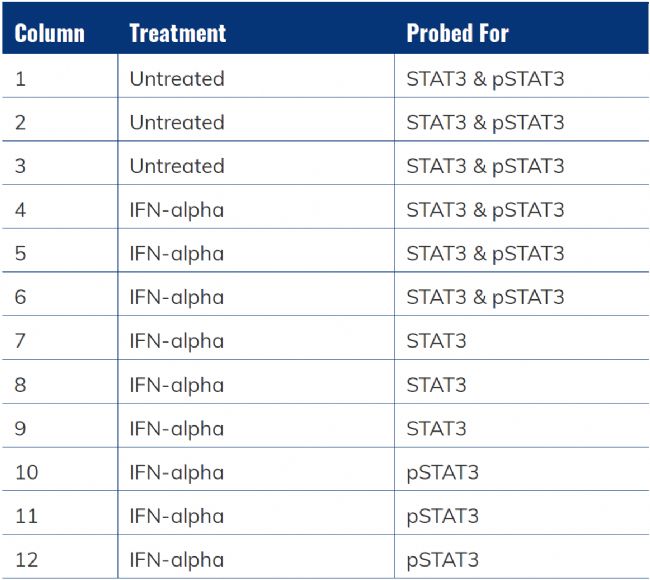Click the Probed For cell in row 3
This screenshot has width=650, height=580.
(485, 166)
